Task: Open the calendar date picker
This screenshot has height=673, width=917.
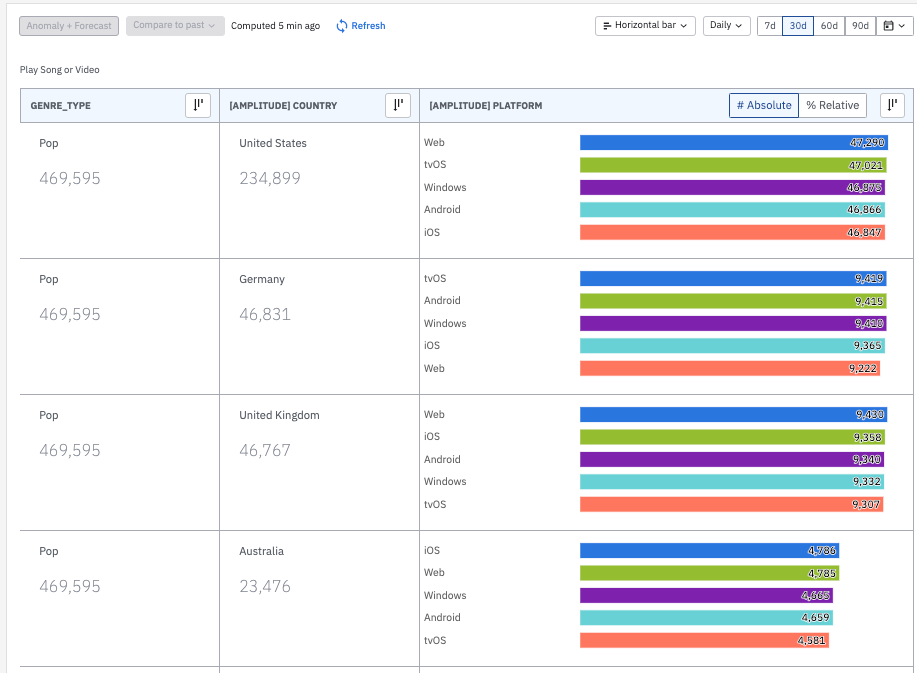Action: click(891, 26)
